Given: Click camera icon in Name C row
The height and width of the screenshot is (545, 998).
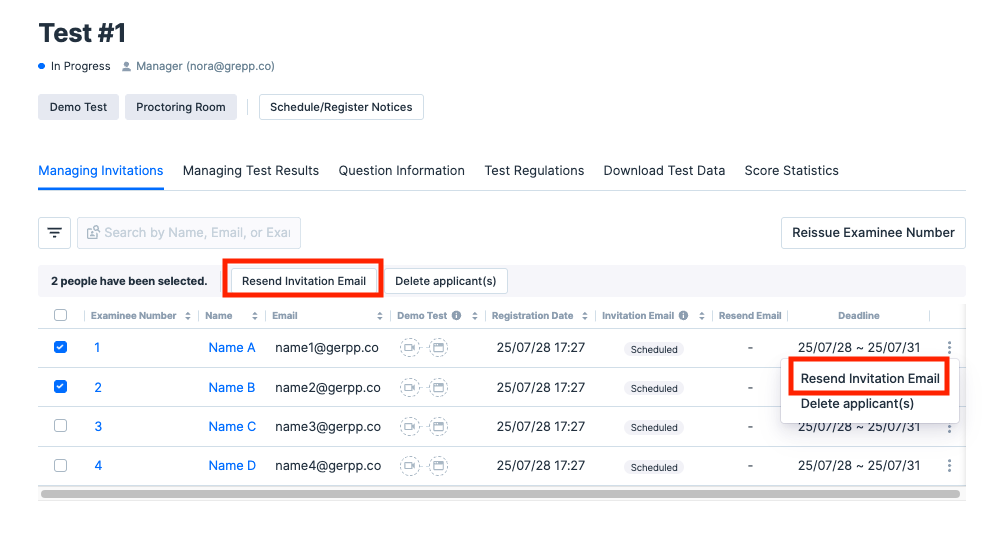Looking at the screenshot, I should (410, 427).
